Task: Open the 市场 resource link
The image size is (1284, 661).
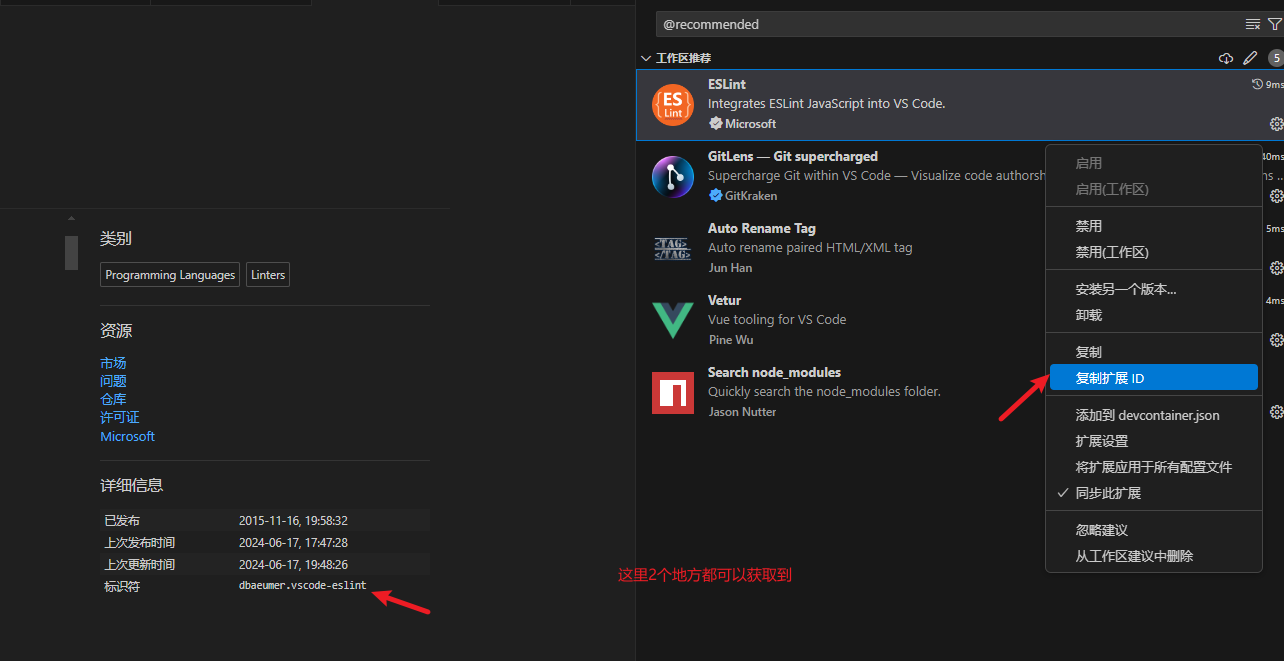Action: pos(113,363)
